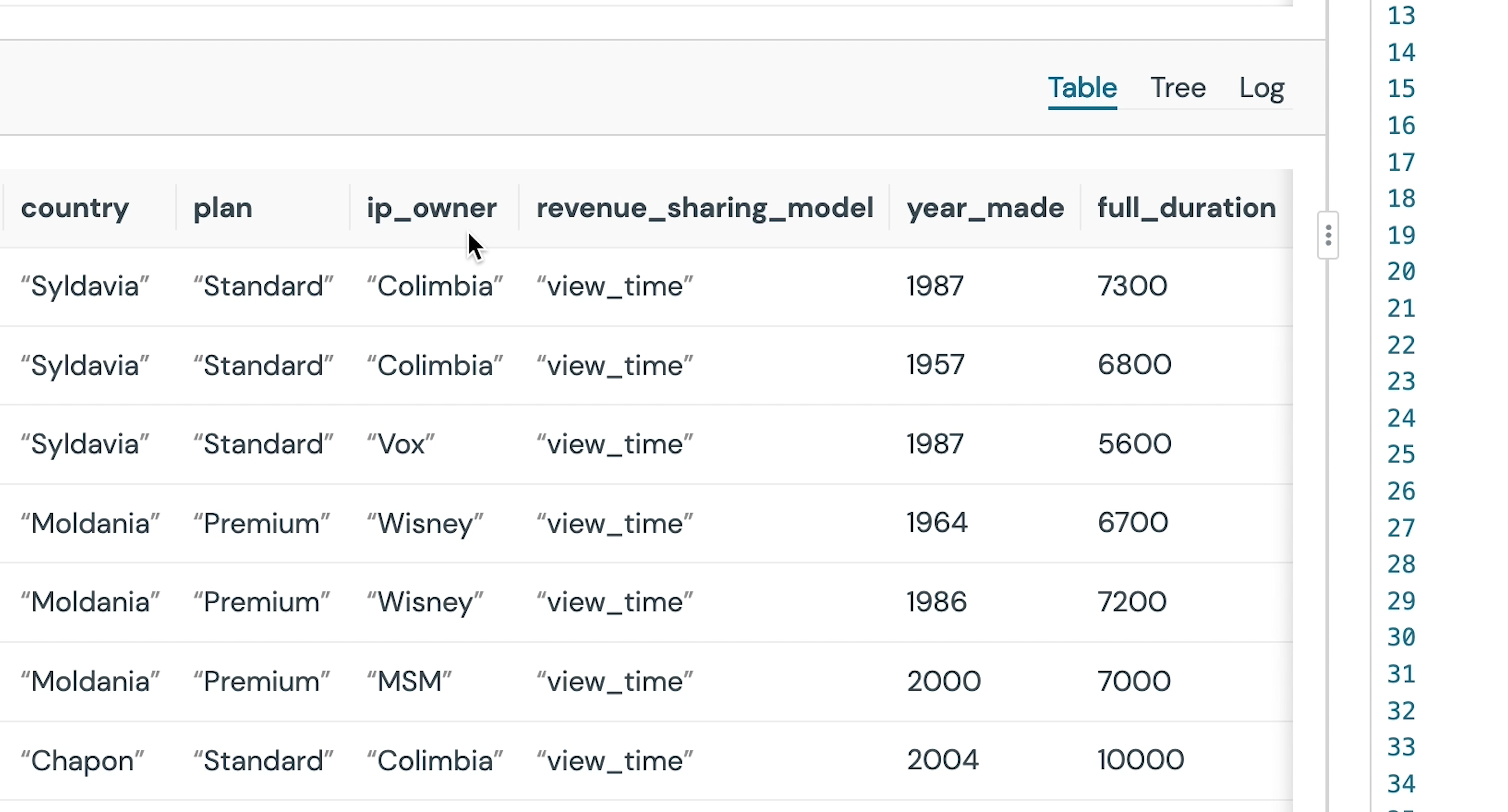Switch to the Table view tab
This screenshot has width=1508, height=812.
1082,88
